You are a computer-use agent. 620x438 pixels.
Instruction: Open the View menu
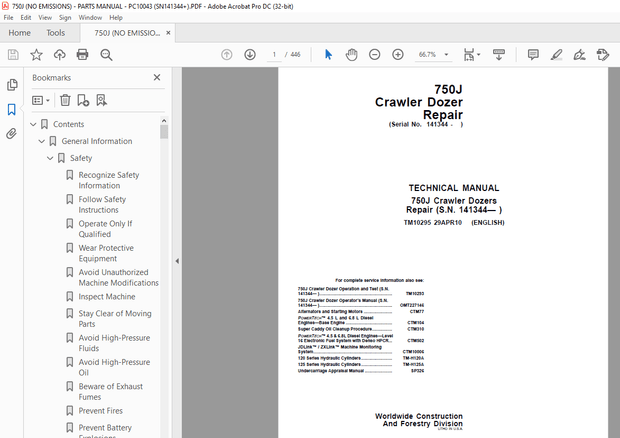[x=45, y=17]
